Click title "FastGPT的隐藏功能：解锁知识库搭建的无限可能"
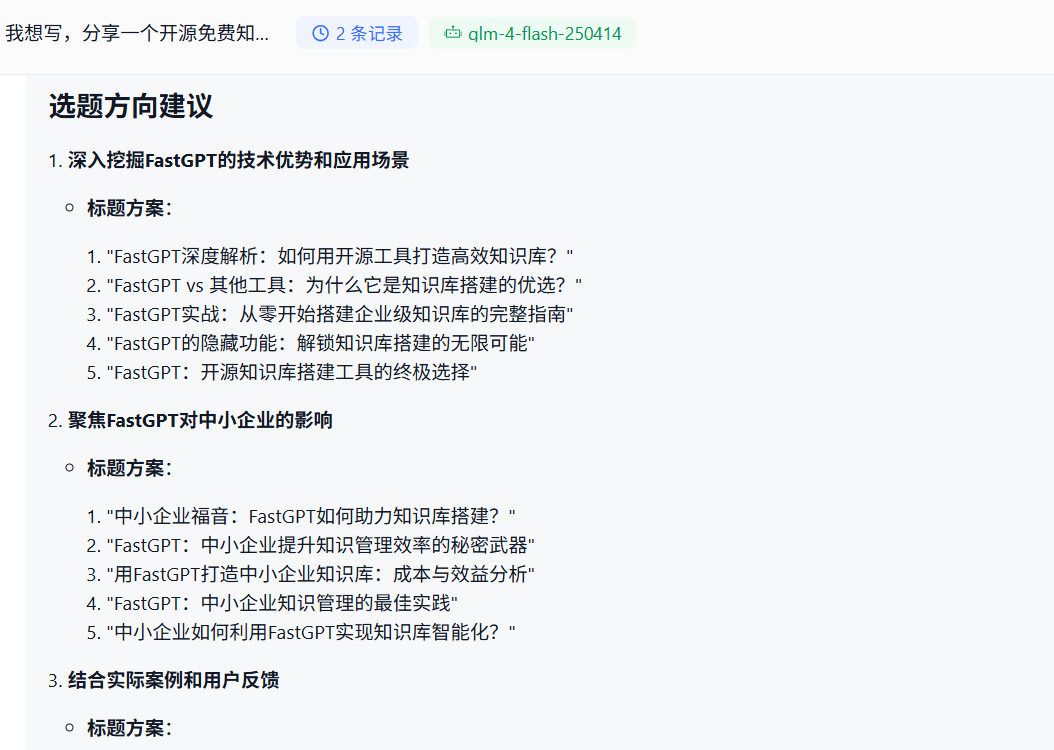The width and height of the screenshot is (1054, 750). click(320, 343)
